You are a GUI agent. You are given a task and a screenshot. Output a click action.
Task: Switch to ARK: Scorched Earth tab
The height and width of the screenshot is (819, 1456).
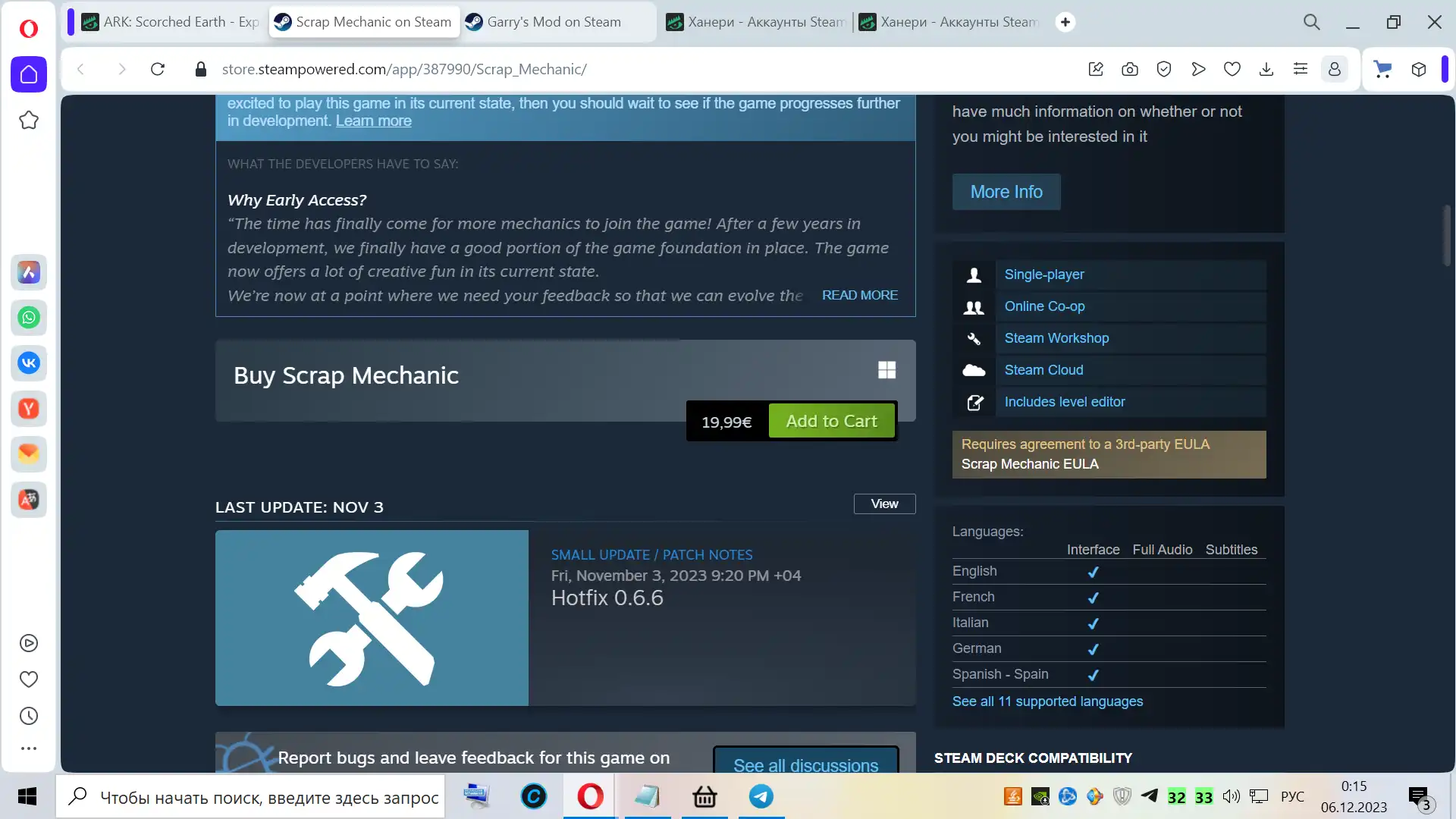tap(171, 22)
